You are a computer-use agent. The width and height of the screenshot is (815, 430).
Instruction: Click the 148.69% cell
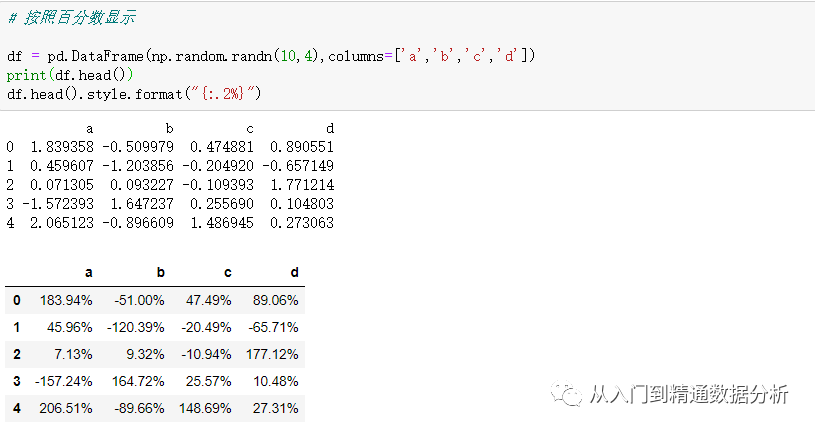point(204,408)
